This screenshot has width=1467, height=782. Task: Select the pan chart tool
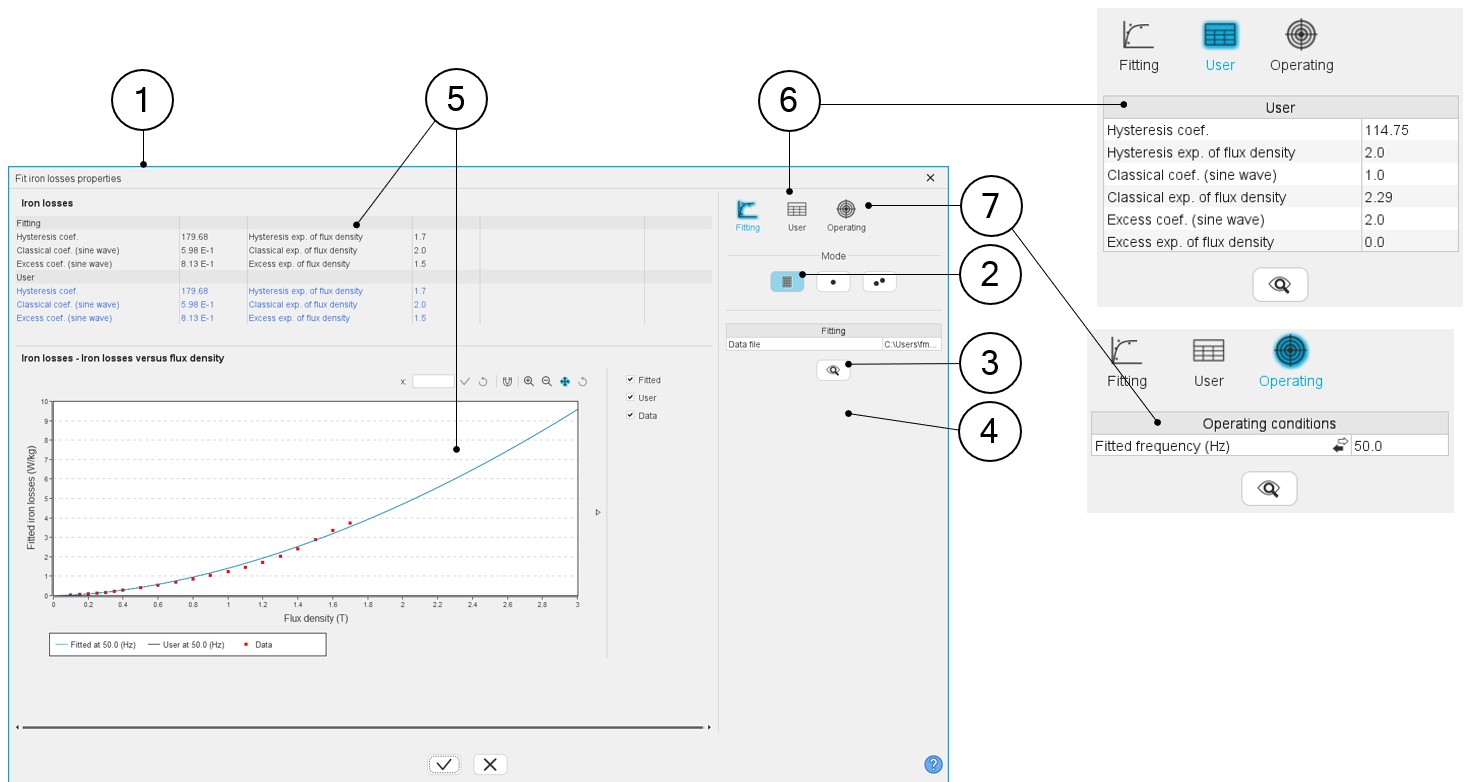point(565,381)
